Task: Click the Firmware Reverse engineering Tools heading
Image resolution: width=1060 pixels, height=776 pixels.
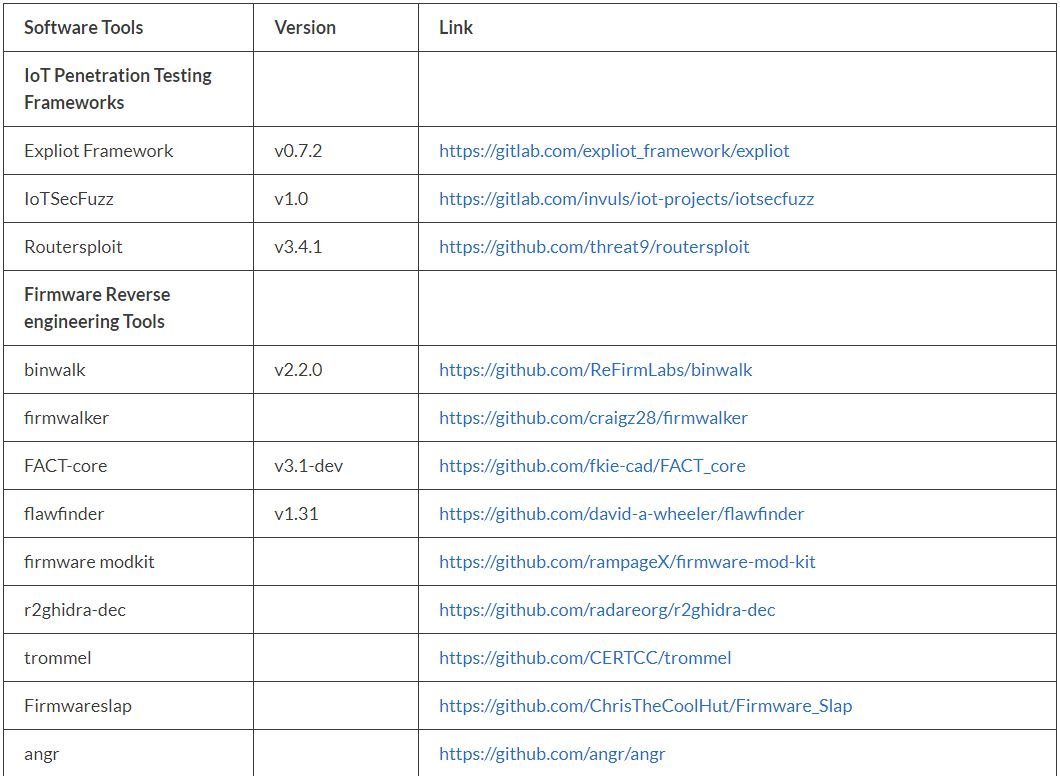Action: point(97,308)
